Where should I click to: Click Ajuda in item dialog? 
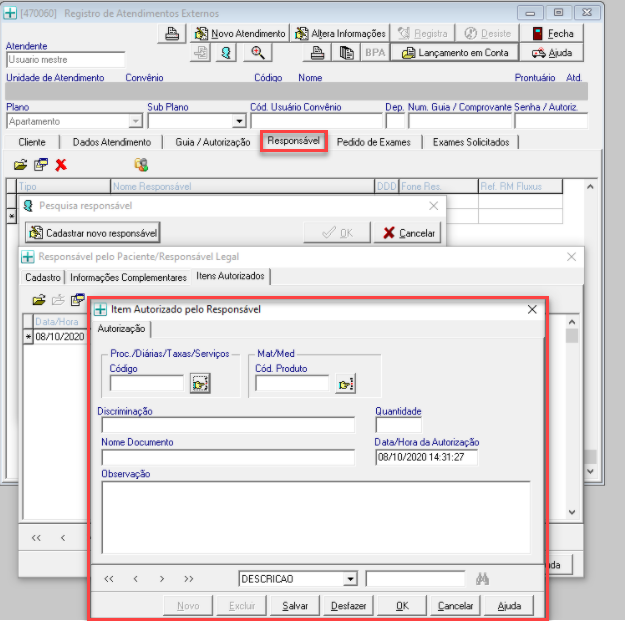coord(509,606)
